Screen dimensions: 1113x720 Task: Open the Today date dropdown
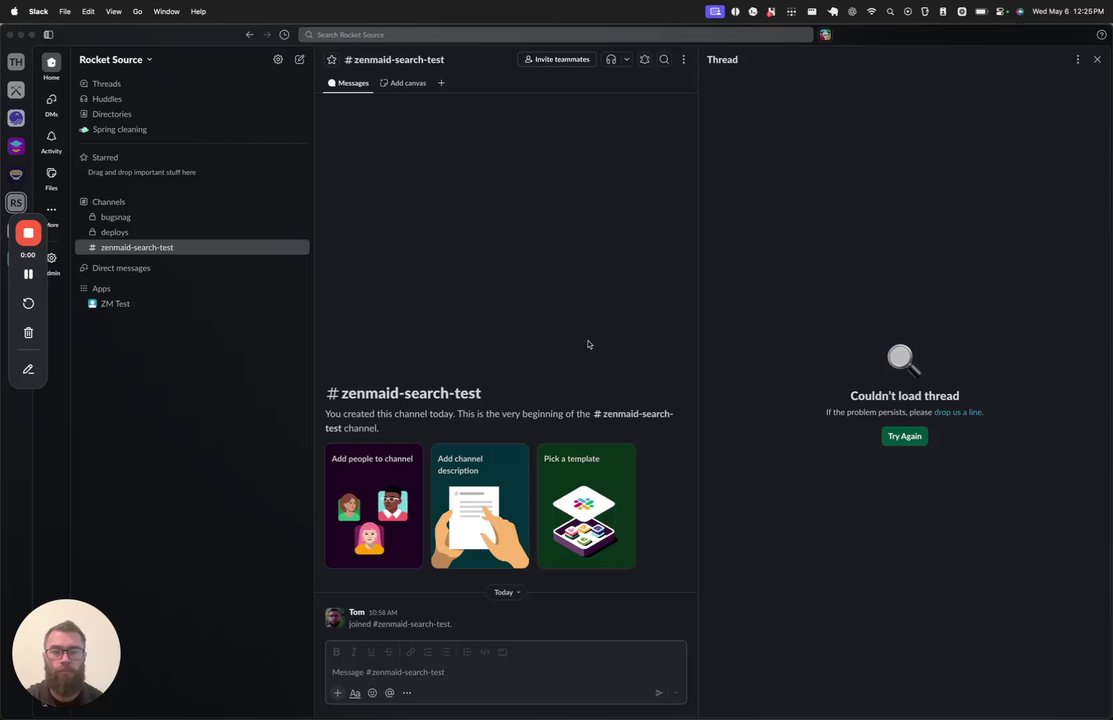pos(508,592)
